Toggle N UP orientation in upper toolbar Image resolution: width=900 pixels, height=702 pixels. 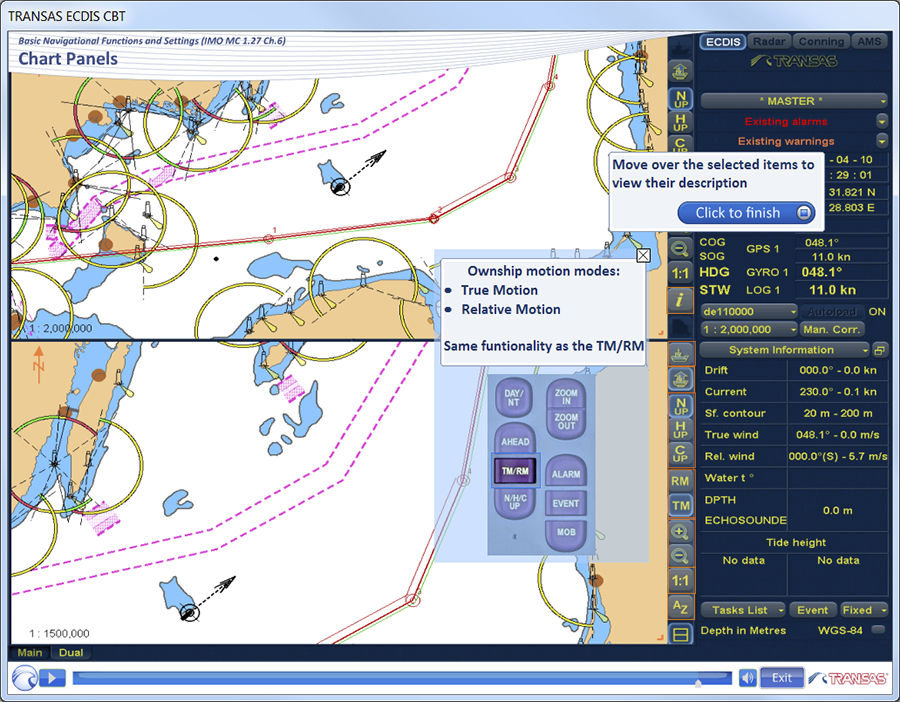[x=681, y=99]
